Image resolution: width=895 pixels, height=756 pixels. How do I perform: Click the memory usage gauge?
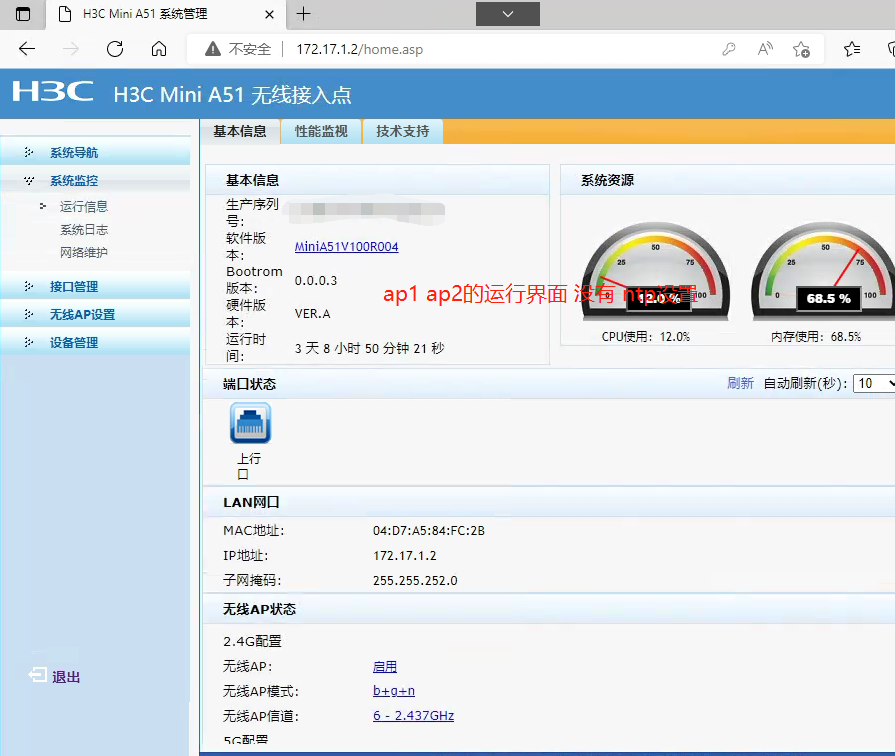tap(824, 270)
